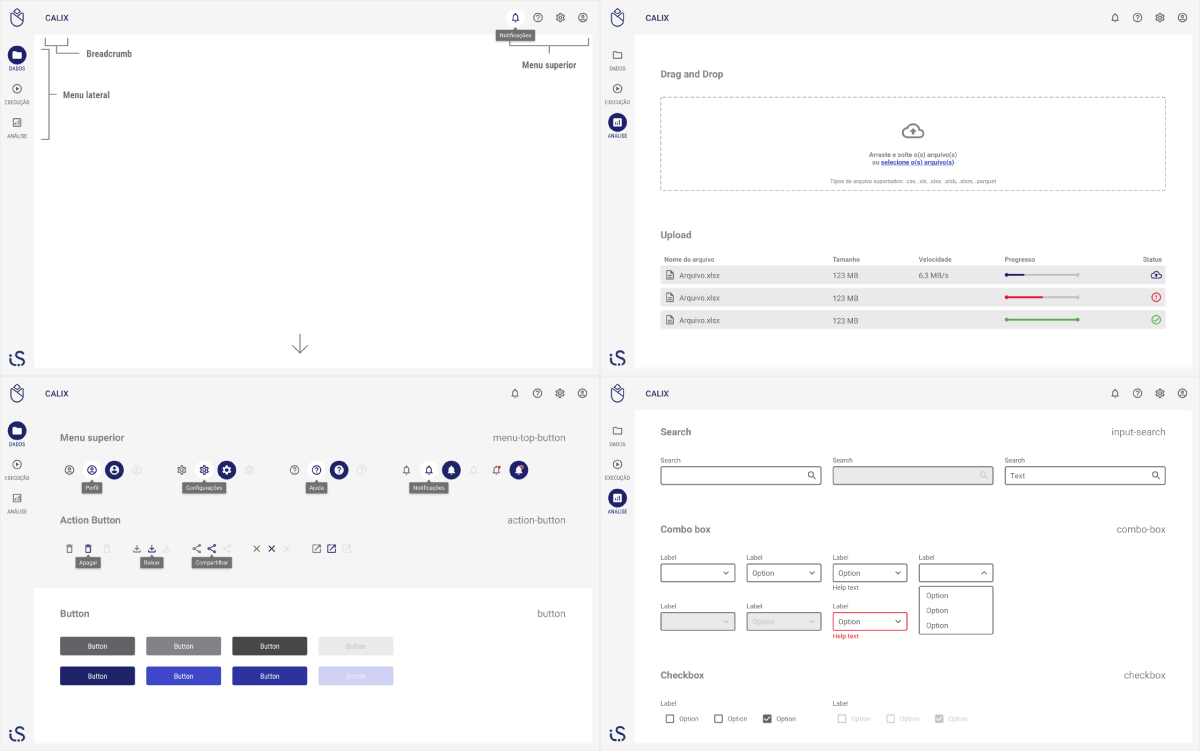Viewport: 1200px width, 751px height.
Task: Toggle the middle Option checkbox
Action: pos(717,718)
